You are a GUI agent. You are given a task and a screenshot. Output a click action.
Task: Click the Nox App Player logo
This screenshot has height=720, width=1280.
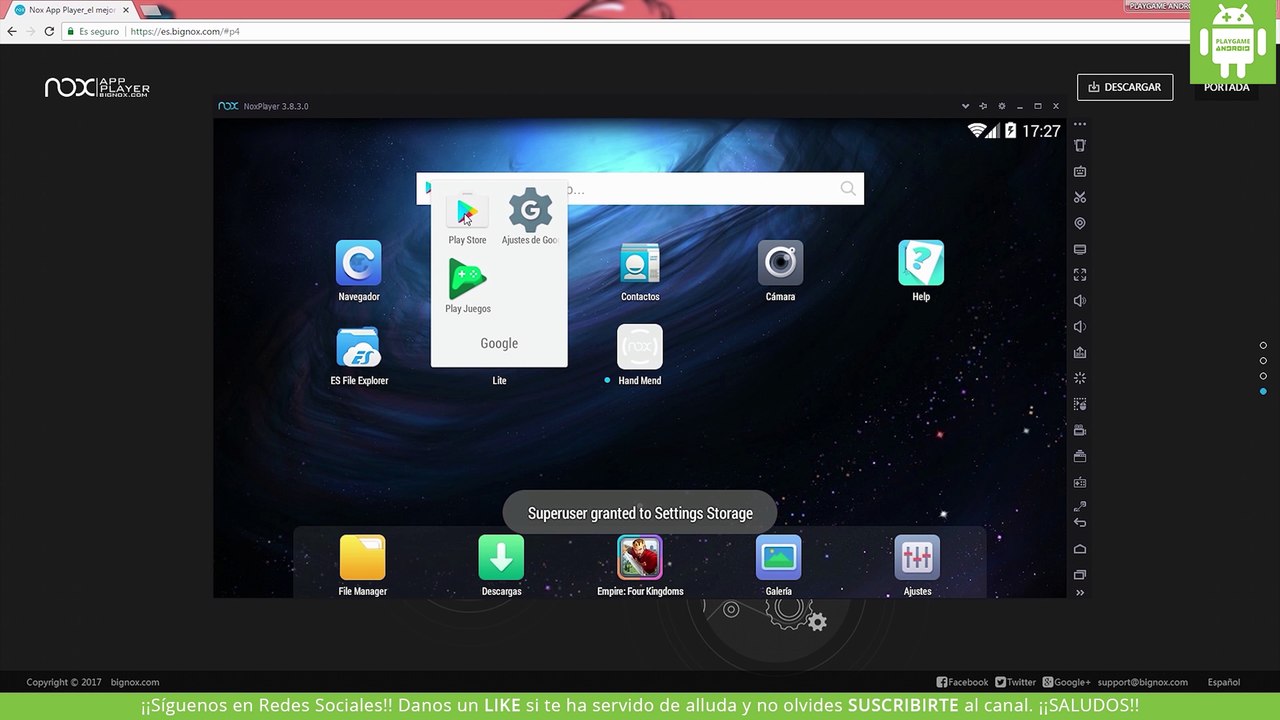click(97, 88)
